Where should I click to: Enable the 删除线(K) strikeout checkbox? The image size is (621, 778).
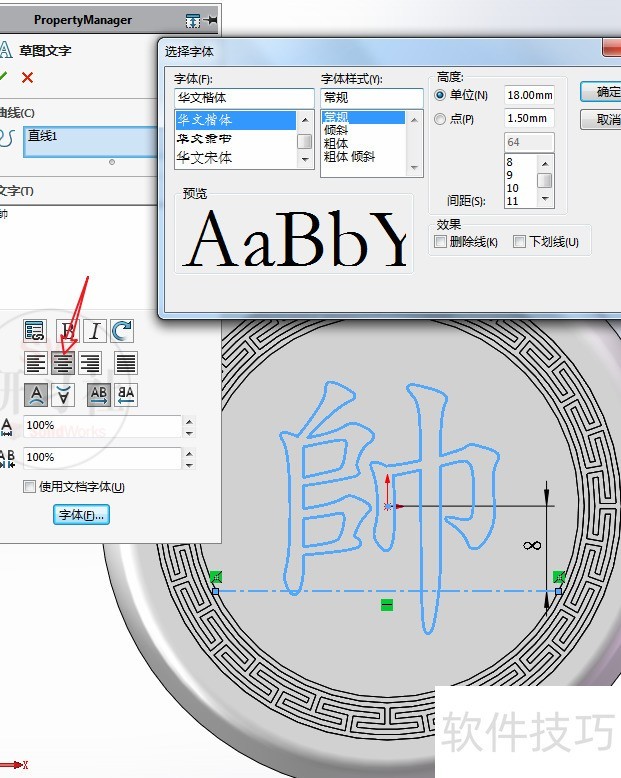coord(440,242)
